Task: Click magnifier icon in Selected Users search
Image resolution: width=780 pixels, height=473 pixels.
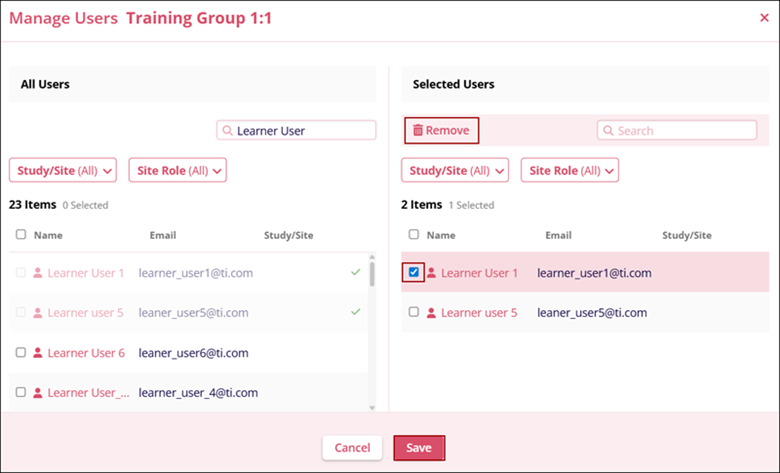Action: [608, 131]
